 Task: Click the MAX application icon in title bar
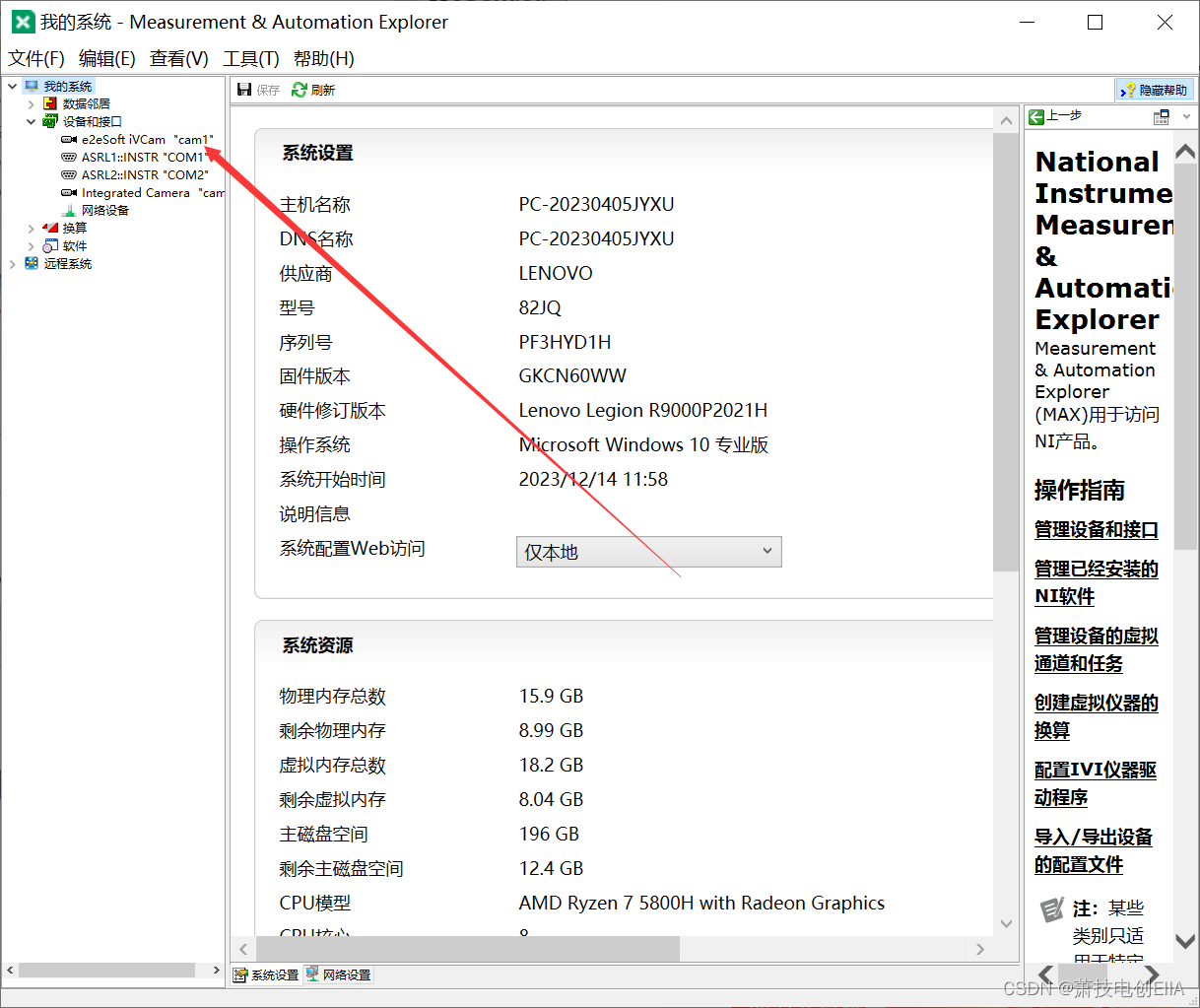point(23,22)
